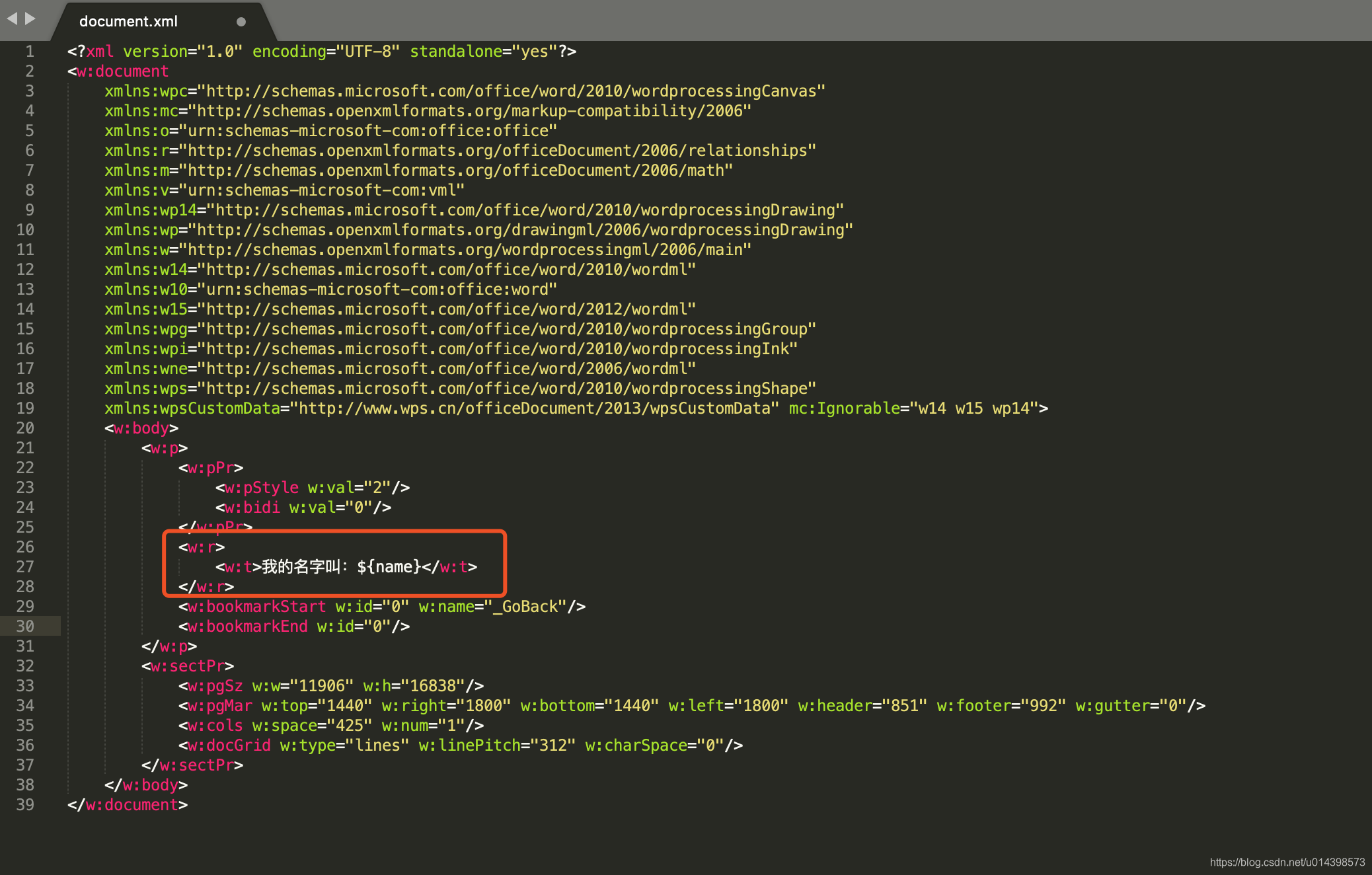Click the mc:Ignorable attribute
Screen dimensions: 1372x875
(914, 408)
